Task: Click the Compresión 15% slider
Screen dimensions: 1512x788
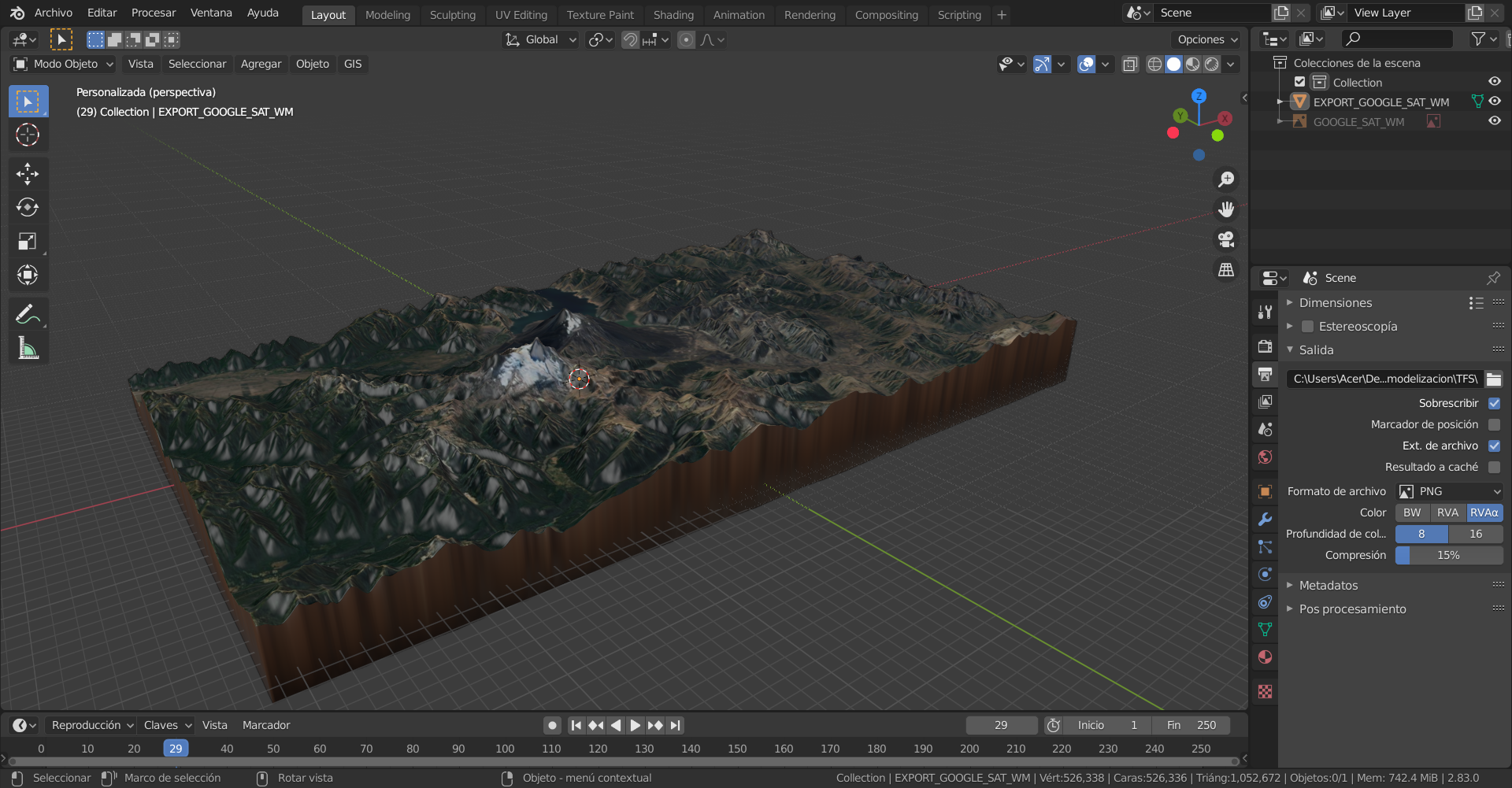Action: point(1449,555)
